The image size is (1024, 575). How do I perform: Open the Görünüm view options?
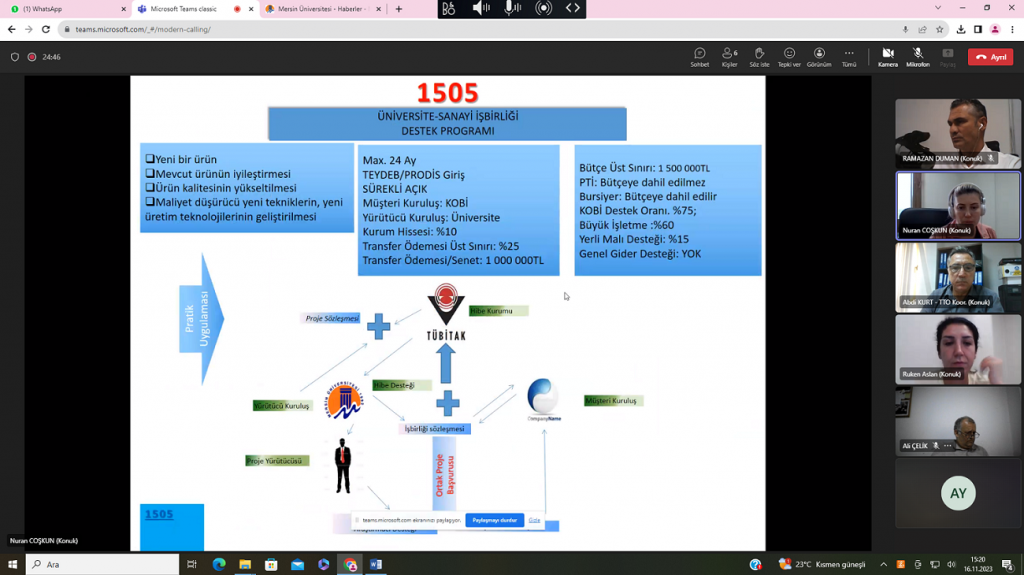tap(819, 57)
